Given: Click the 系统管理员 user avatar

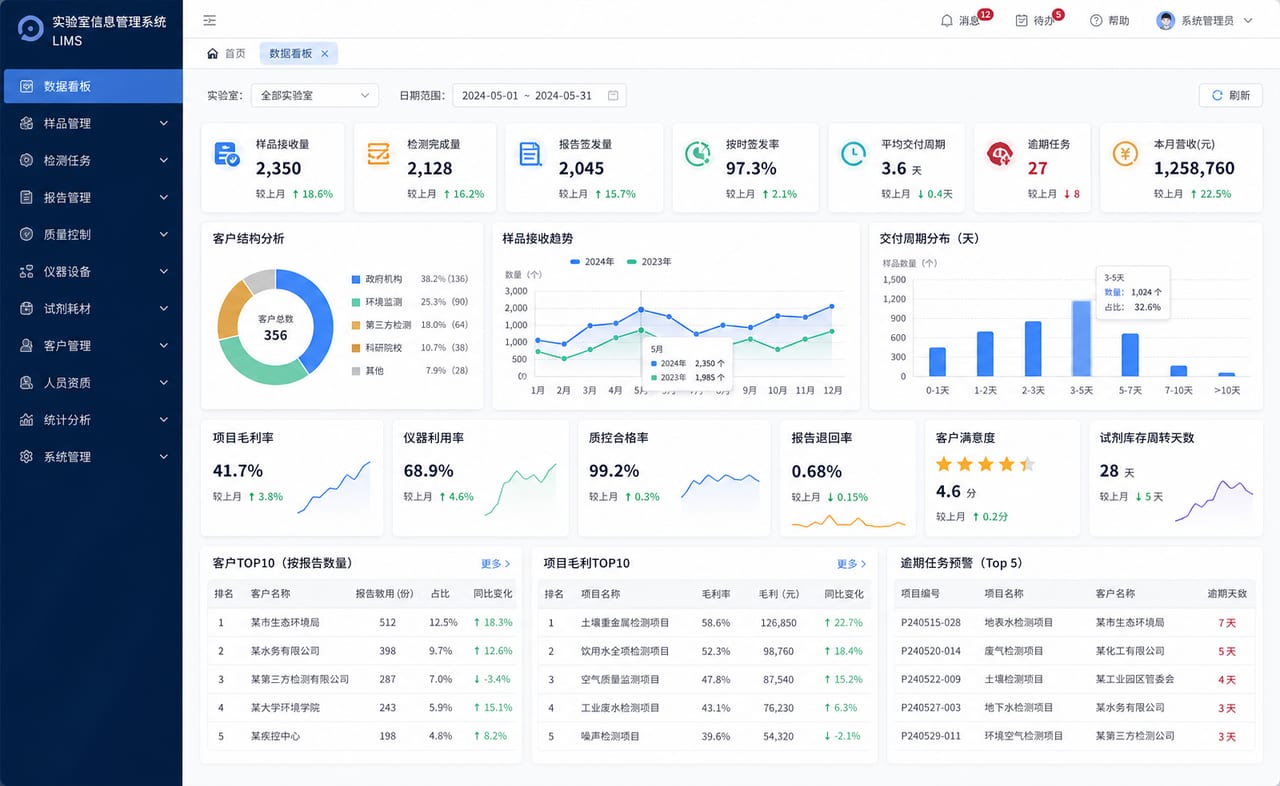Looking at the screenshot, I should pos(1166,20).
